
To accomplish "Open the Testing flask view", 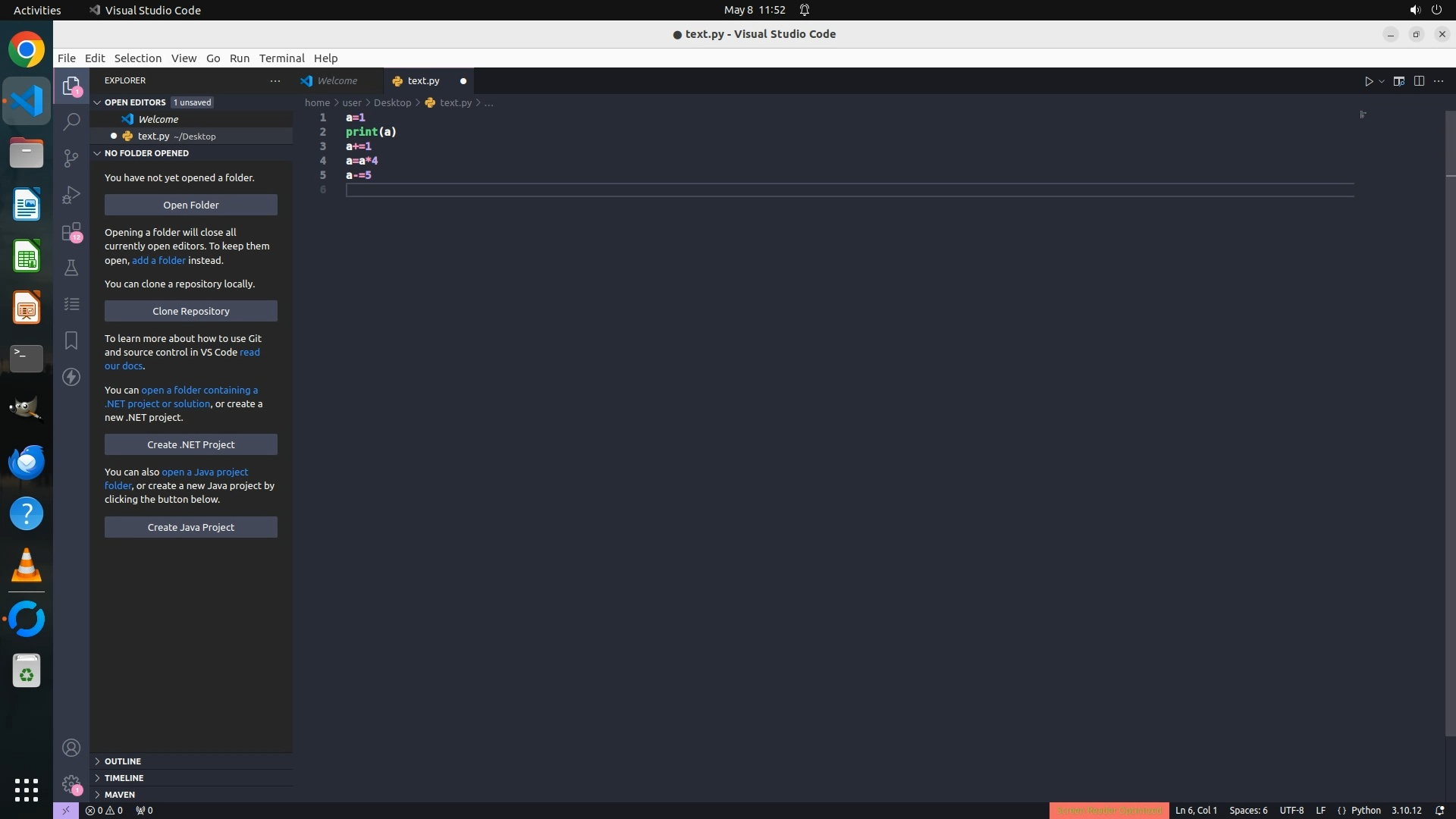I will 71,268.
